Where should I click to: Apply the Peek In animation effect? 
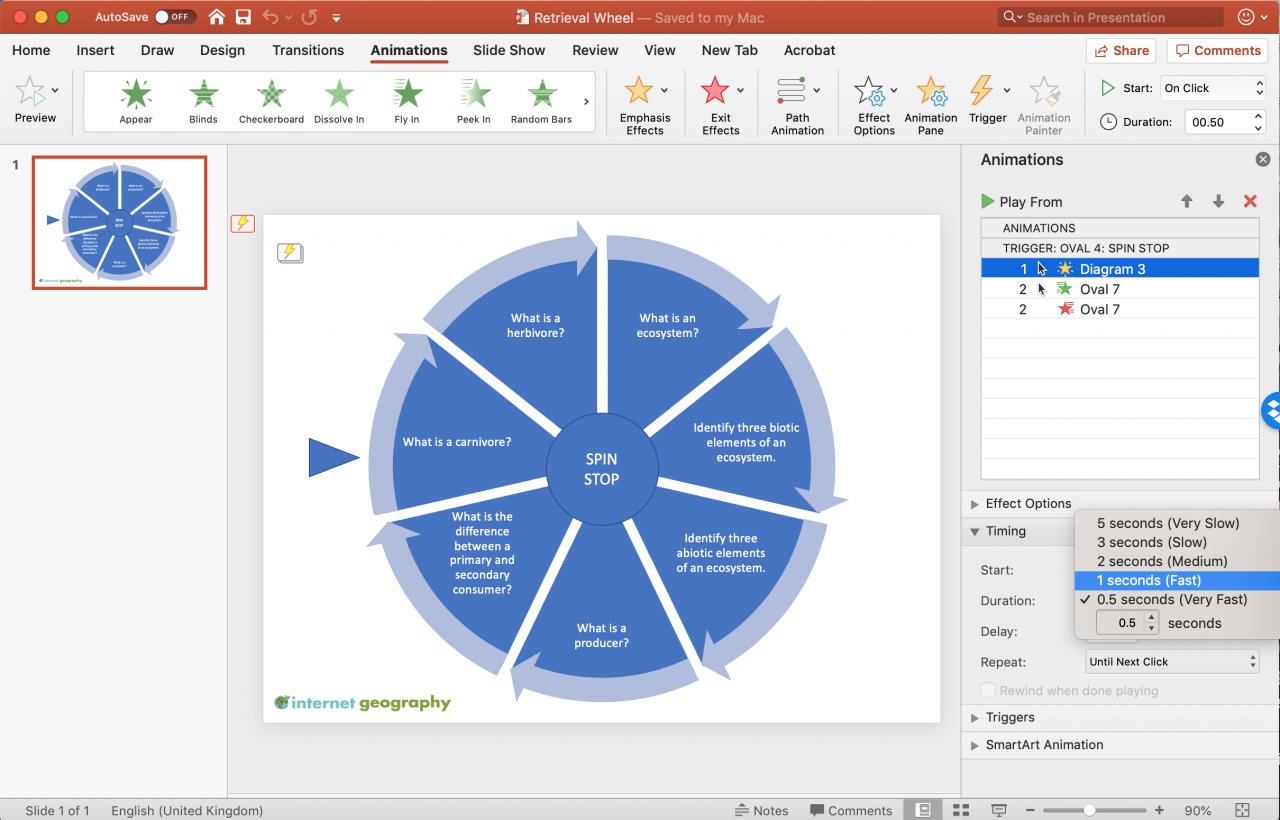473,100
